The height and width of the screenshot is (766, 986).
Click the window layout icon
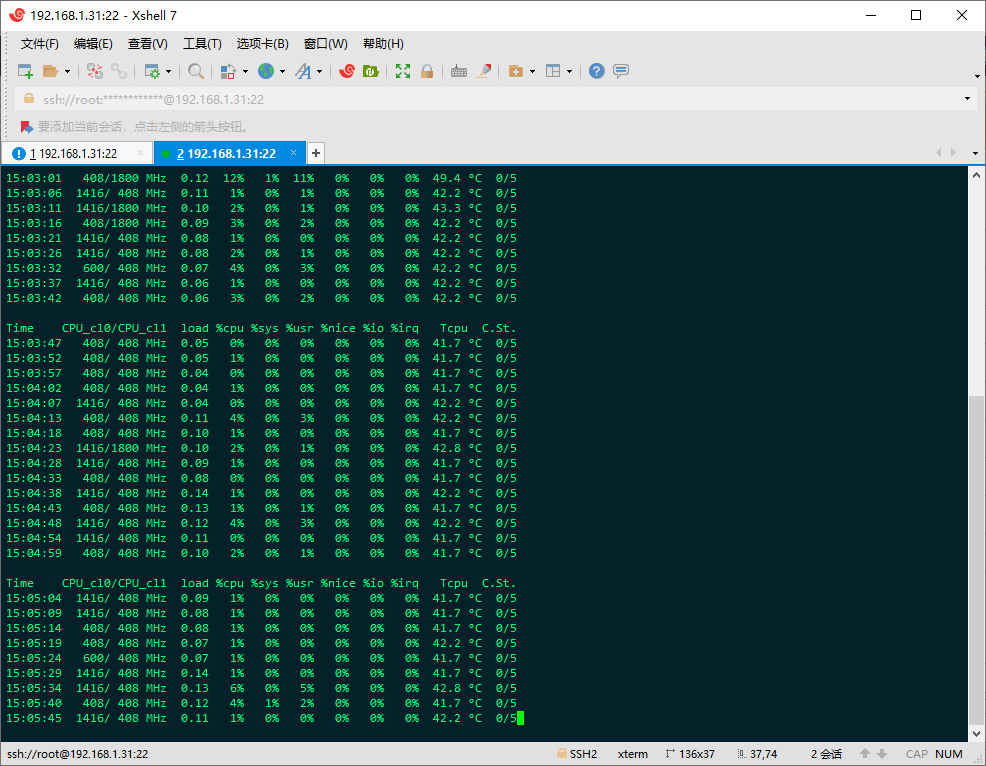click(x=553, y=71)
